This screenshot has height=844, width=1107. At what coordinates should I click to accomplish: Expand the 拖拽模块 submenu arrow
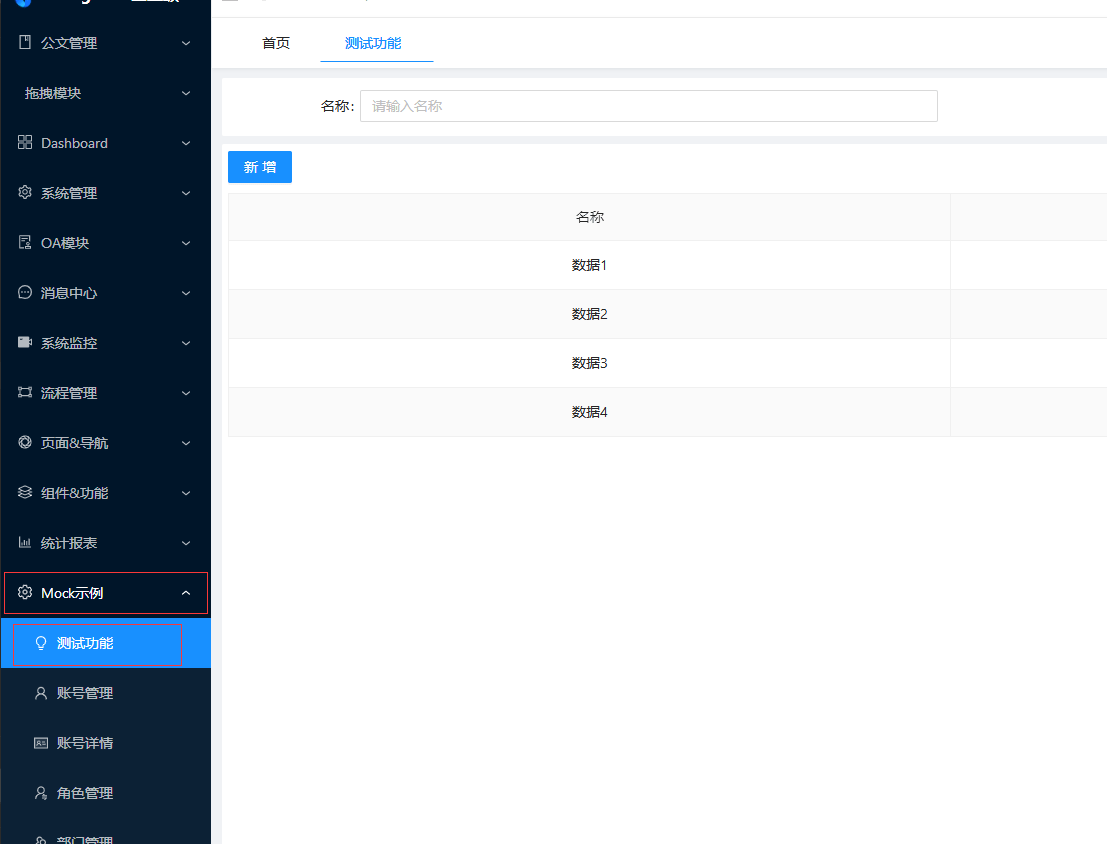pos(186,93)
